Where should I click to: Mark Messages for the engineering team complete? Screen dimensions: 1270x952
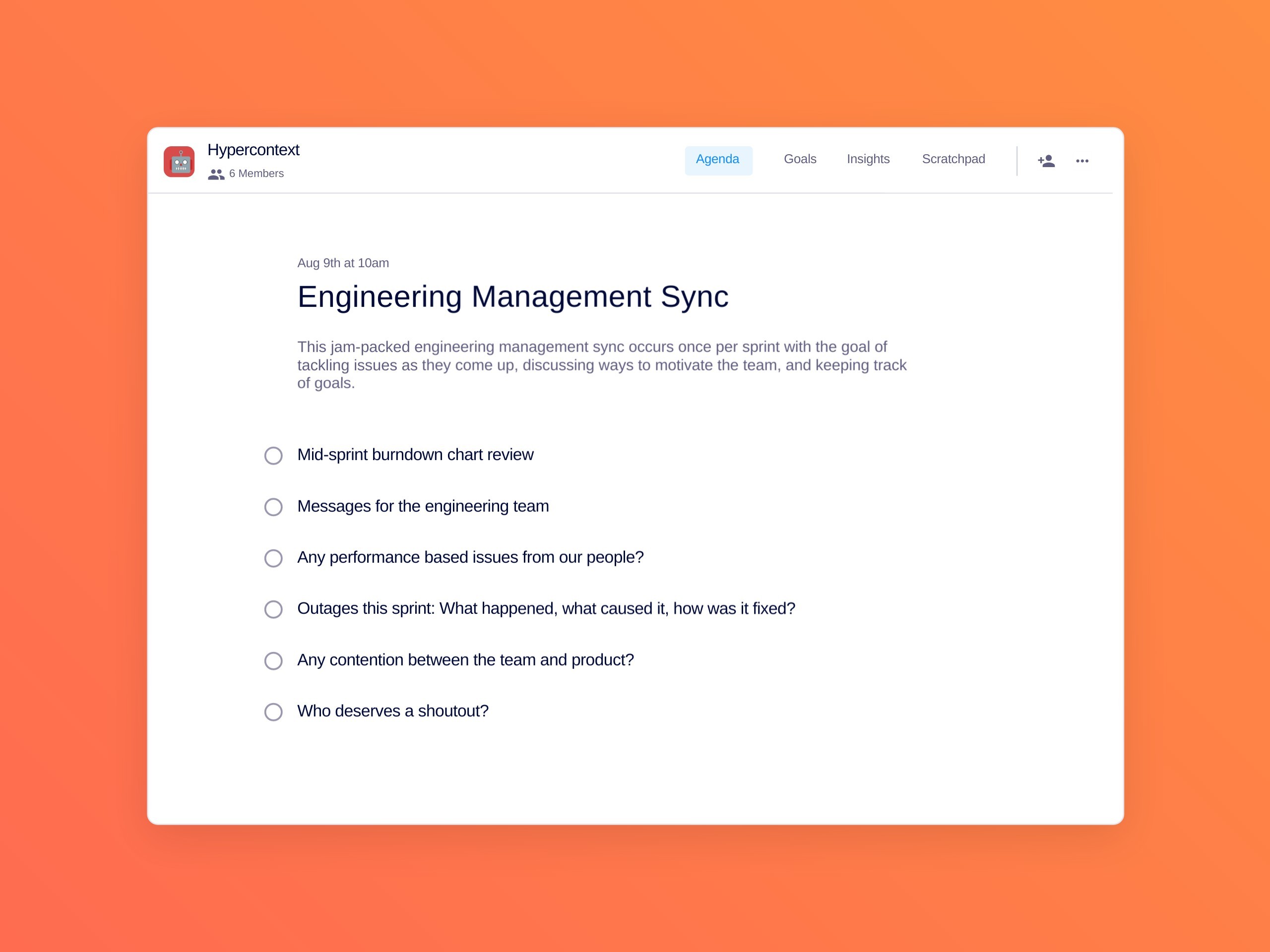273,507
